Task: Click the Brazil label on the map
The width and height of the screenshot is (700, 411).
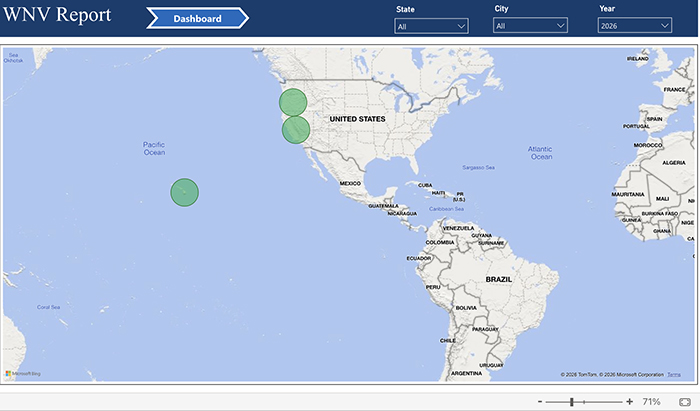Action: tap(498, 280)
